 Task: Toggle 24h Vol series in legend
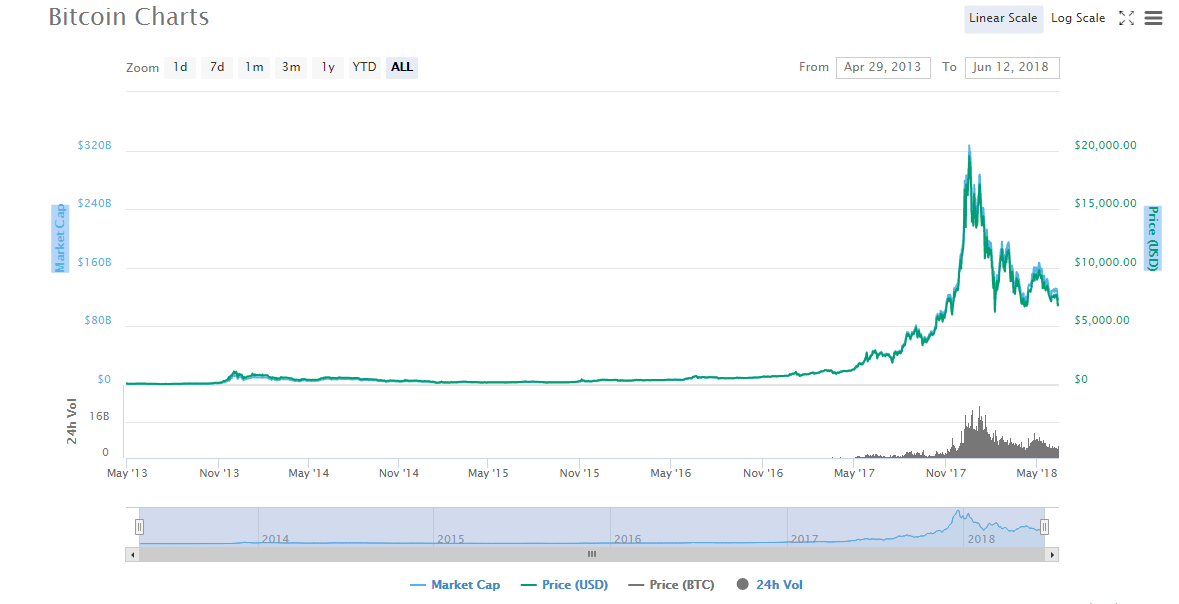click(769, 584)
